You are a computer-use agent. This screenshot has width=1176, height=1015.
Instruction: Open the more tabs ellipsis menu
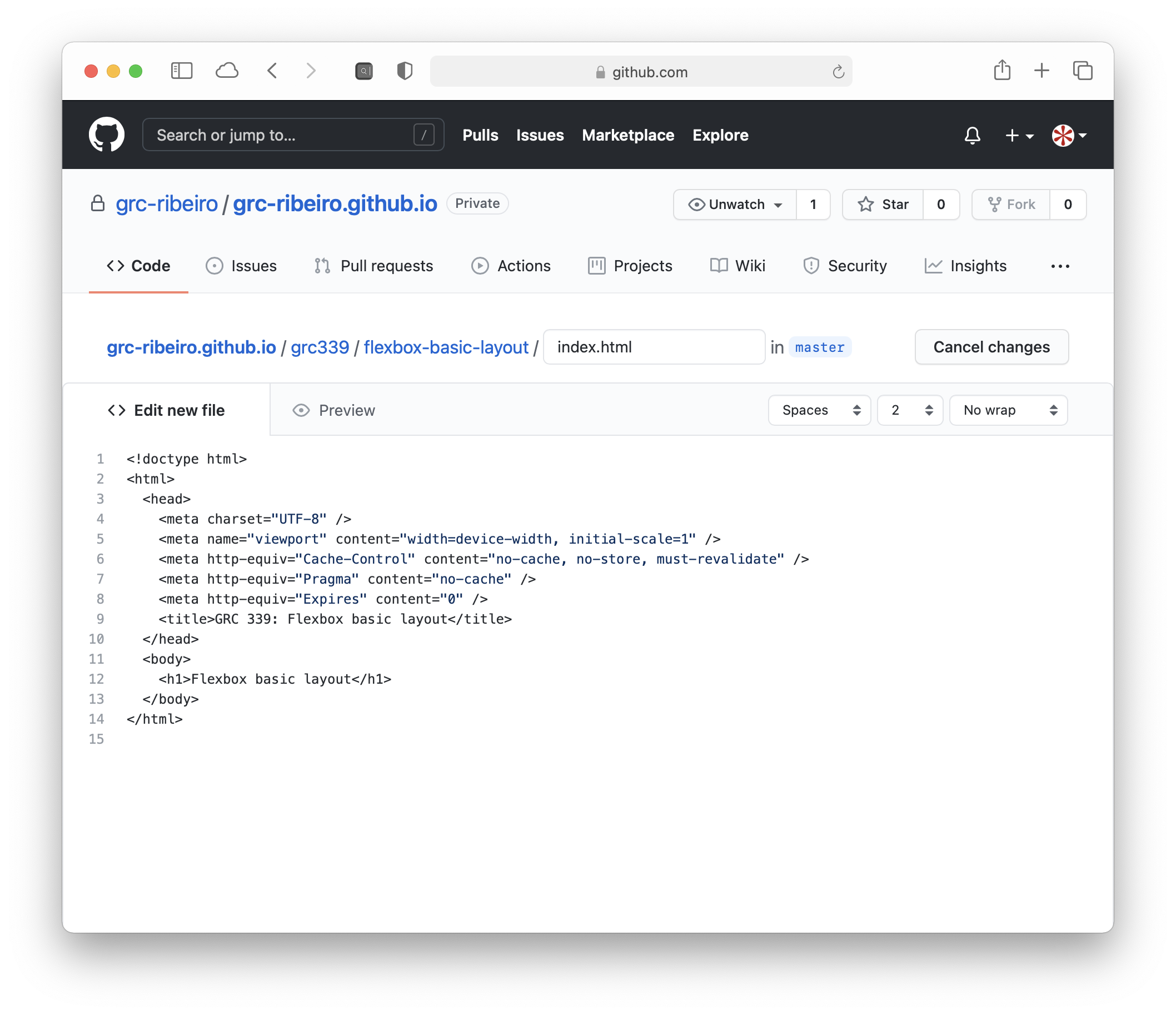coord(1060,266)
